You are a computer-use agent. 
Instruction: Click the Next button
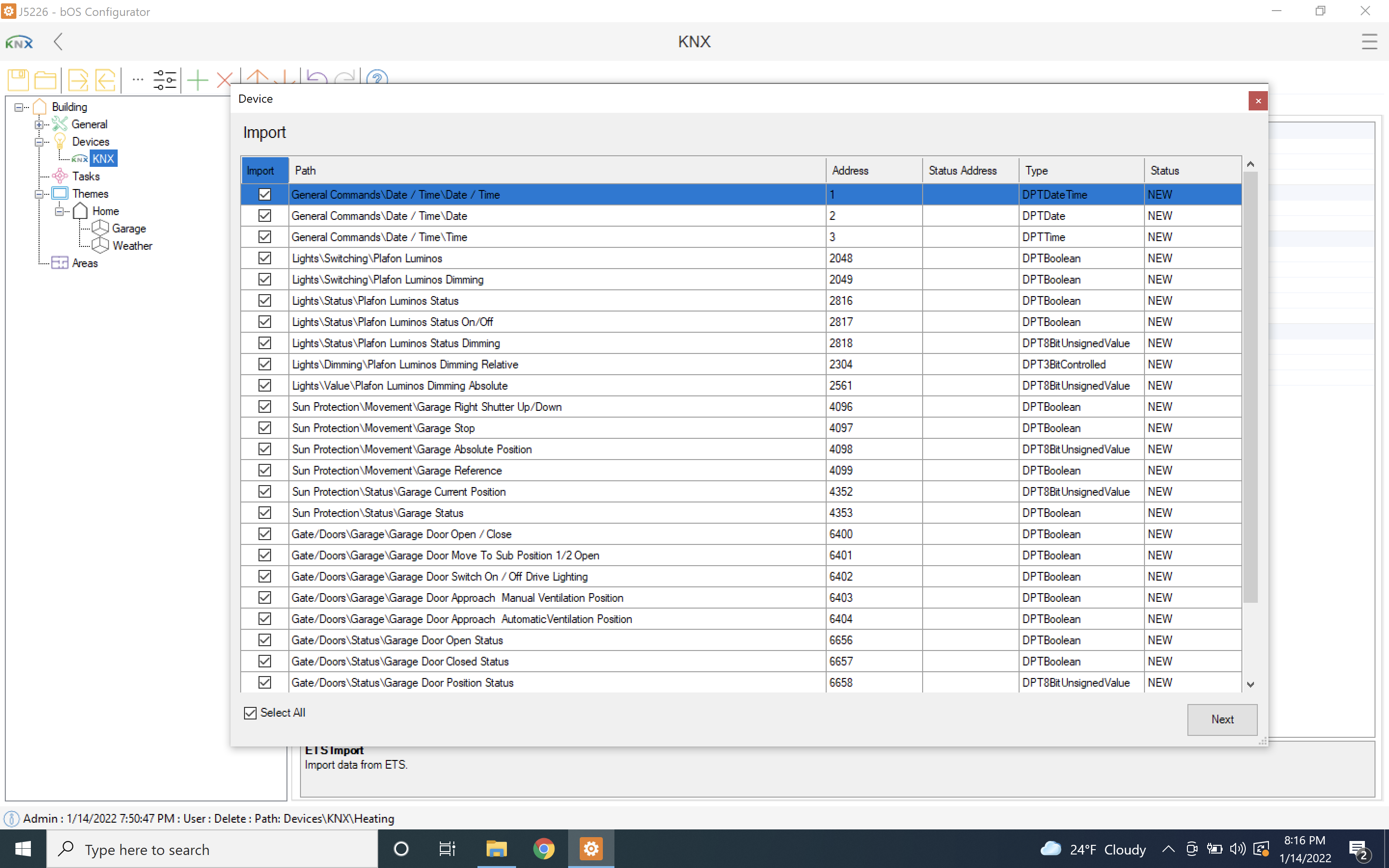[x=1222, y=719]
